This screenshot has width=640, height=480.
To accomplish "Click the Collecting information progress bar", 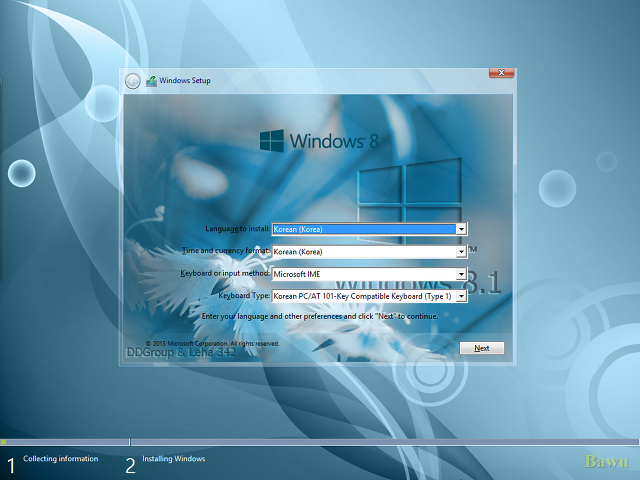I will click(x=64, y=442).
